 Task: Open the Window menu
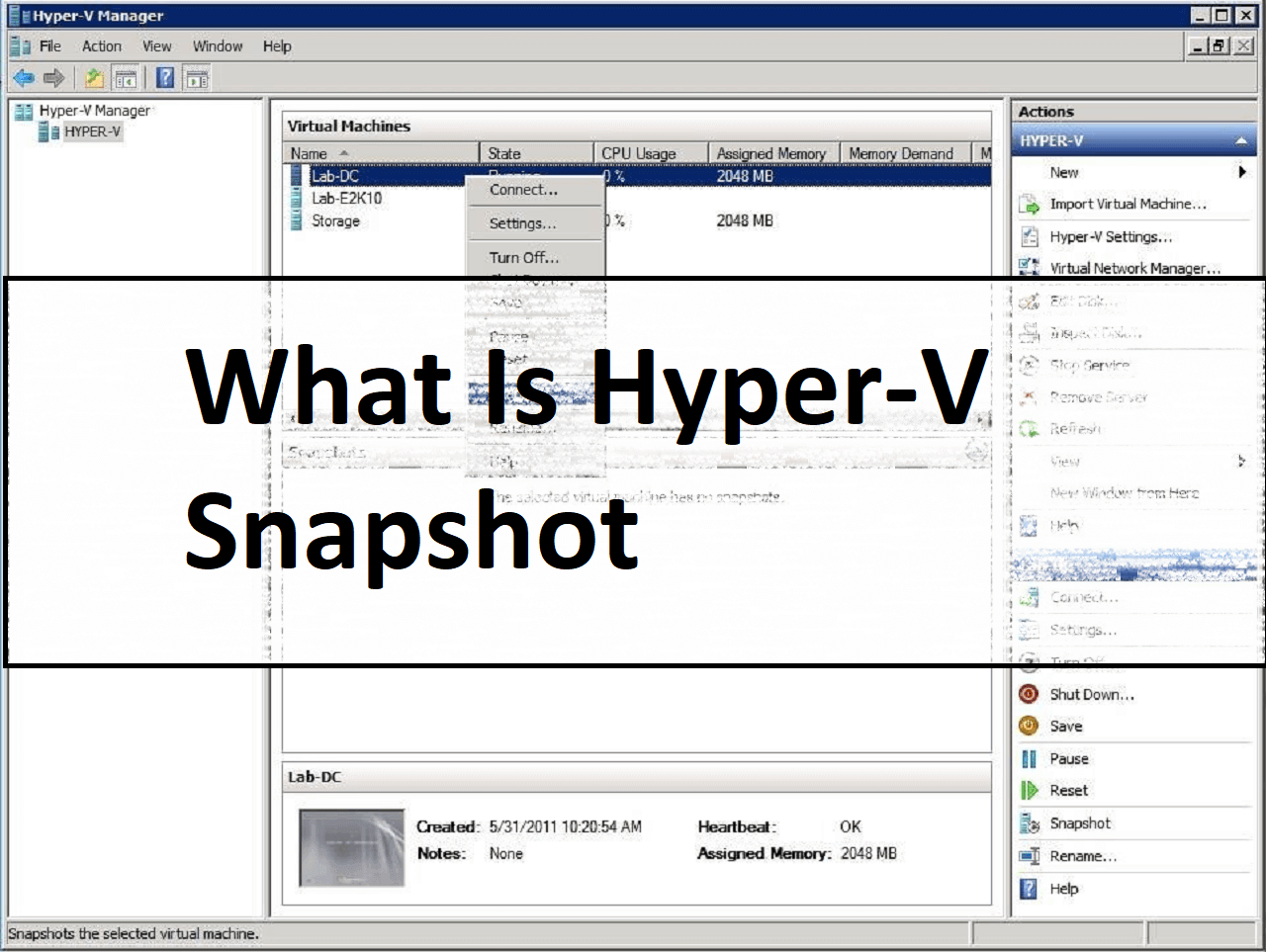coord(218,46)
